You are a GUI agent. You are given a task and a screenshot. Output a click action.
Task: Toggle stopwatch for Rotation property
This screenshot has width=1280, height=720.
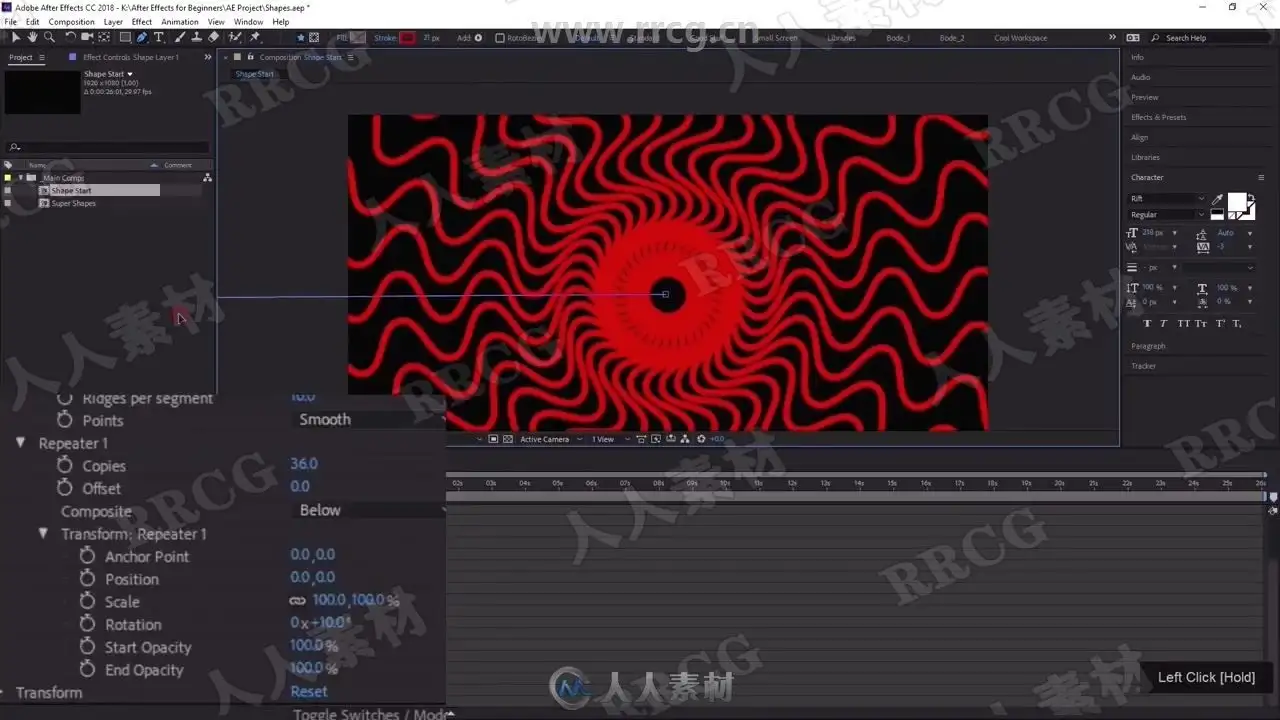click(x=87, y=624)
